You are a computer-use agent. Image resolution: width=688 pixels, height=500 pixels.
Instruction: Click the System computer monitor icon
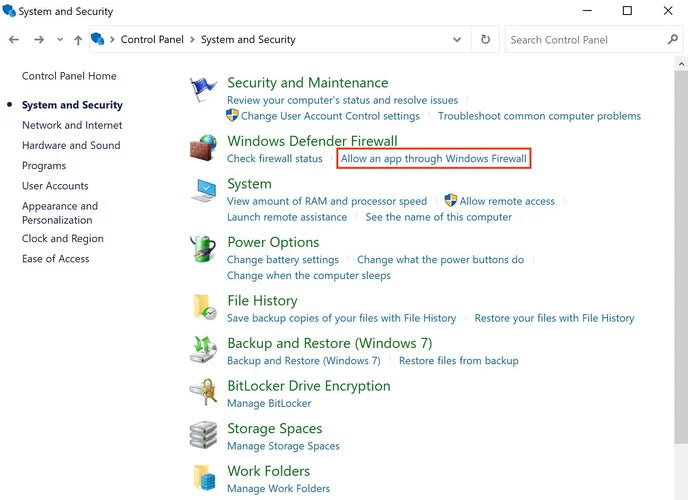tap(203, 191)
